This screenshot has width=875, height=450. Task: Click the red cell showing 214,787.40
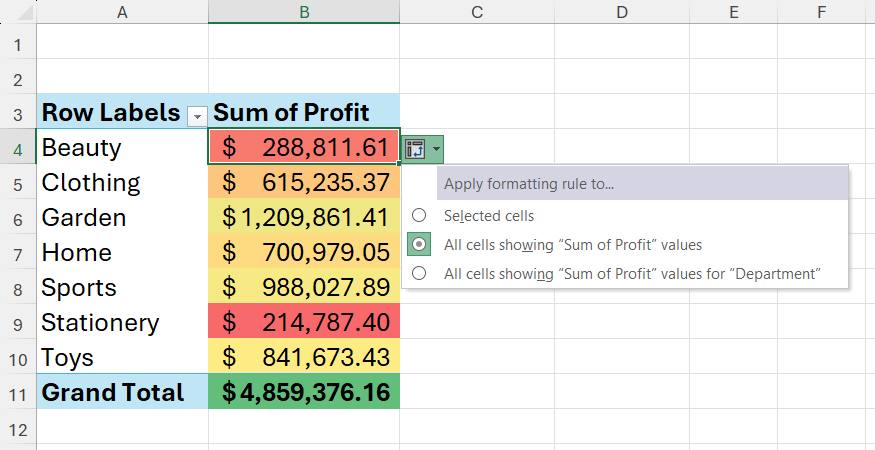point(304,321)
